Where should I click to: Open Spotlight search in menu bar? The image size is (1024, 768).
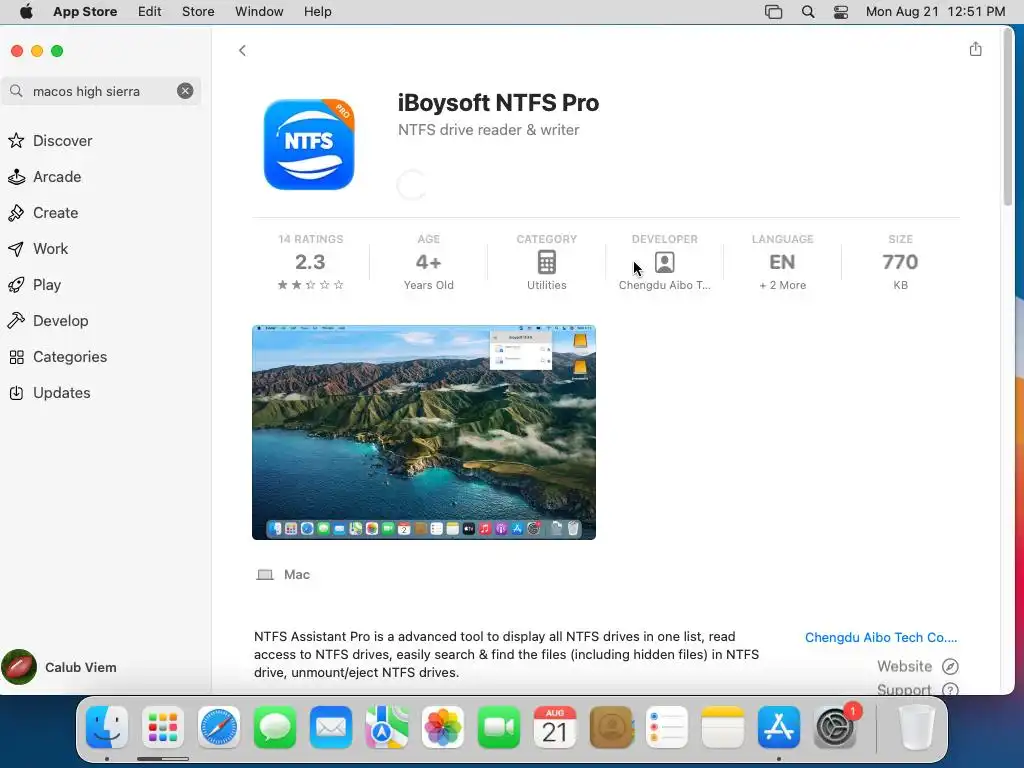coord(808,12)
